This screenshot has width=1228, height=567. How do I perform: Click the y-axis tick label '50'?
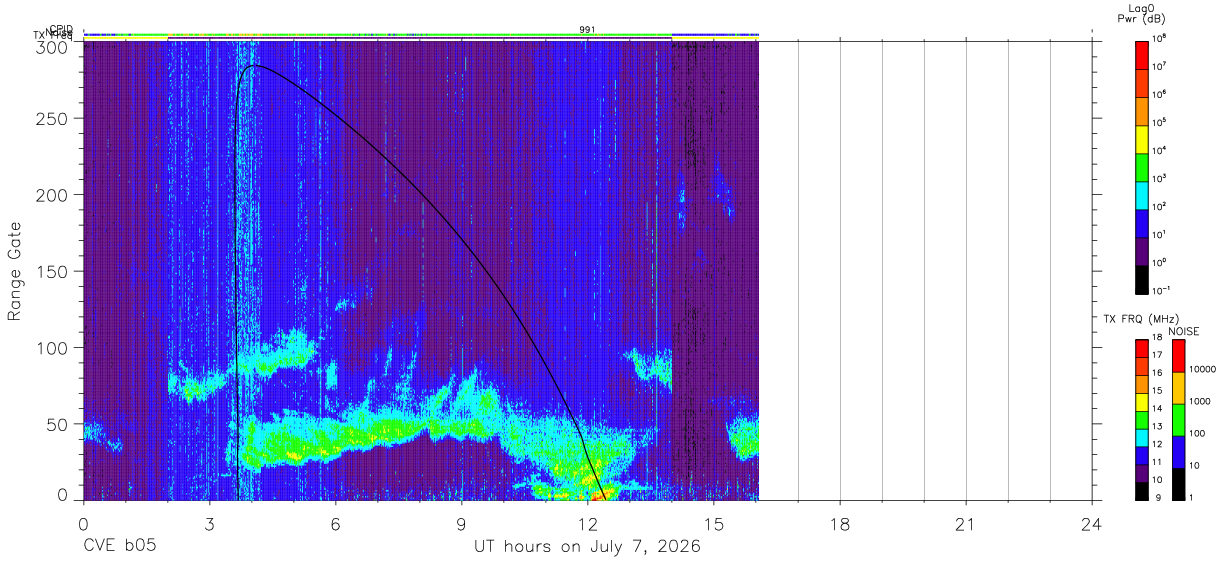click(58, 425)
